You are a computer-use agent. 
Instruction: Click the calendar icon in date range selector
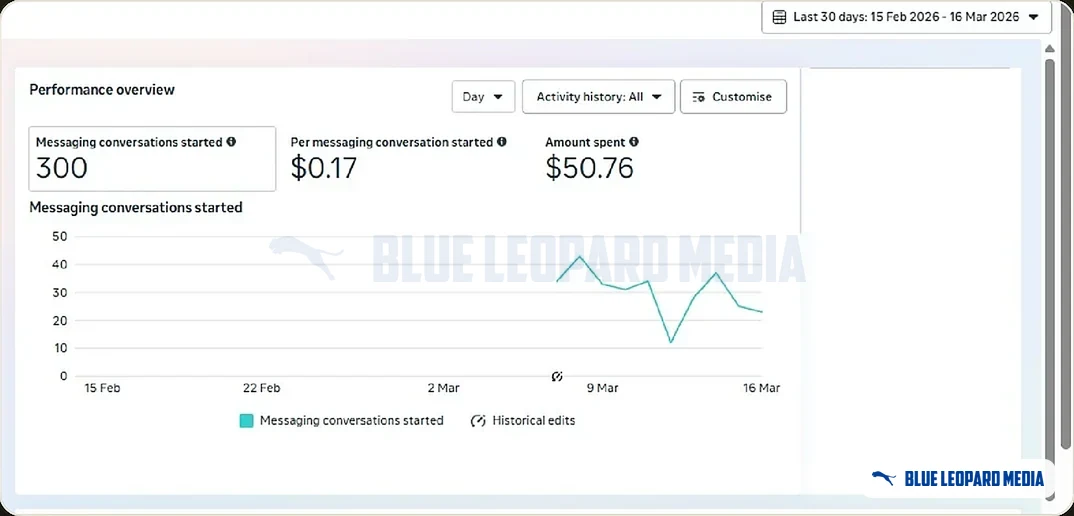779,17
